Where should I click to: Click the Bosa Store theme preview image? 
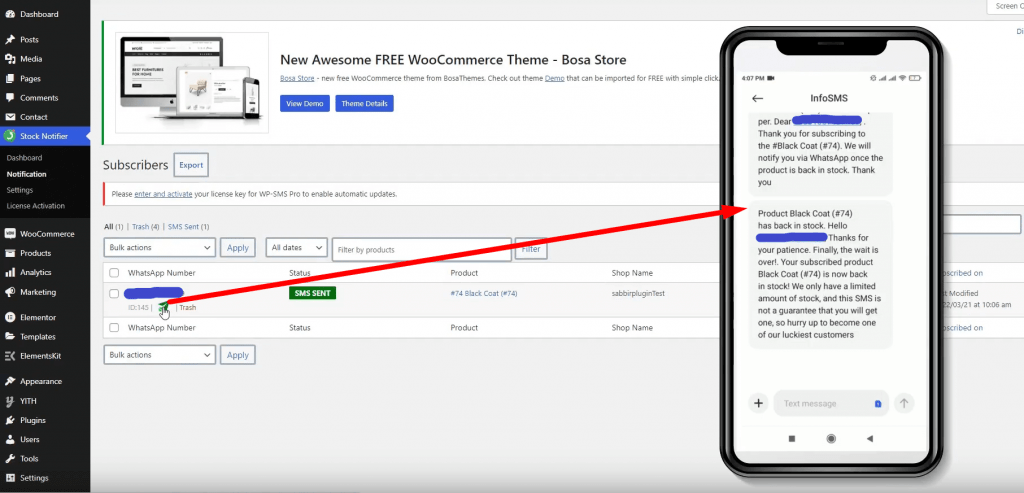(x=192, y=83)
